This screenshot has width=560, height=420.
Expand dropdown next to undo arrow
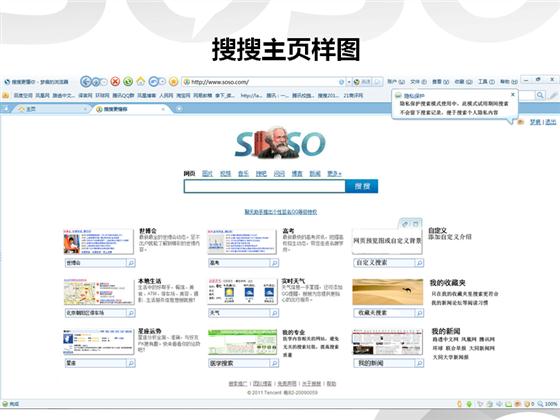click(162, 82)
